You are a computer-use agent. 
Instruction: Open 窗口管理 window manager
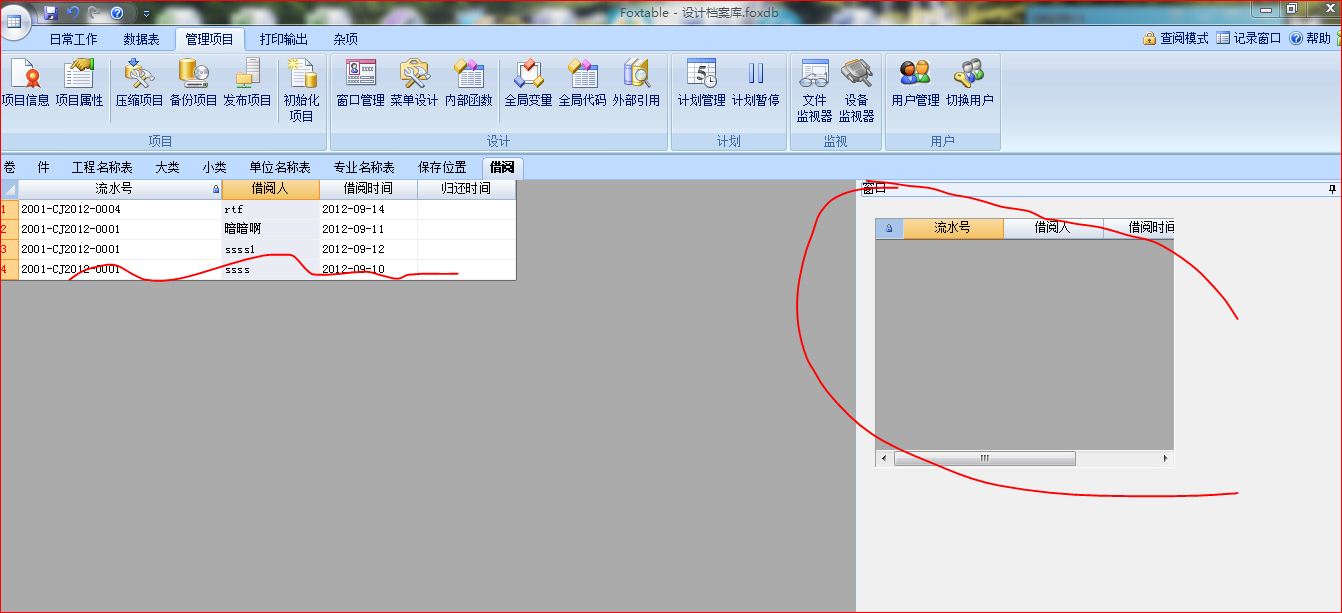click(x=360, y=83)
